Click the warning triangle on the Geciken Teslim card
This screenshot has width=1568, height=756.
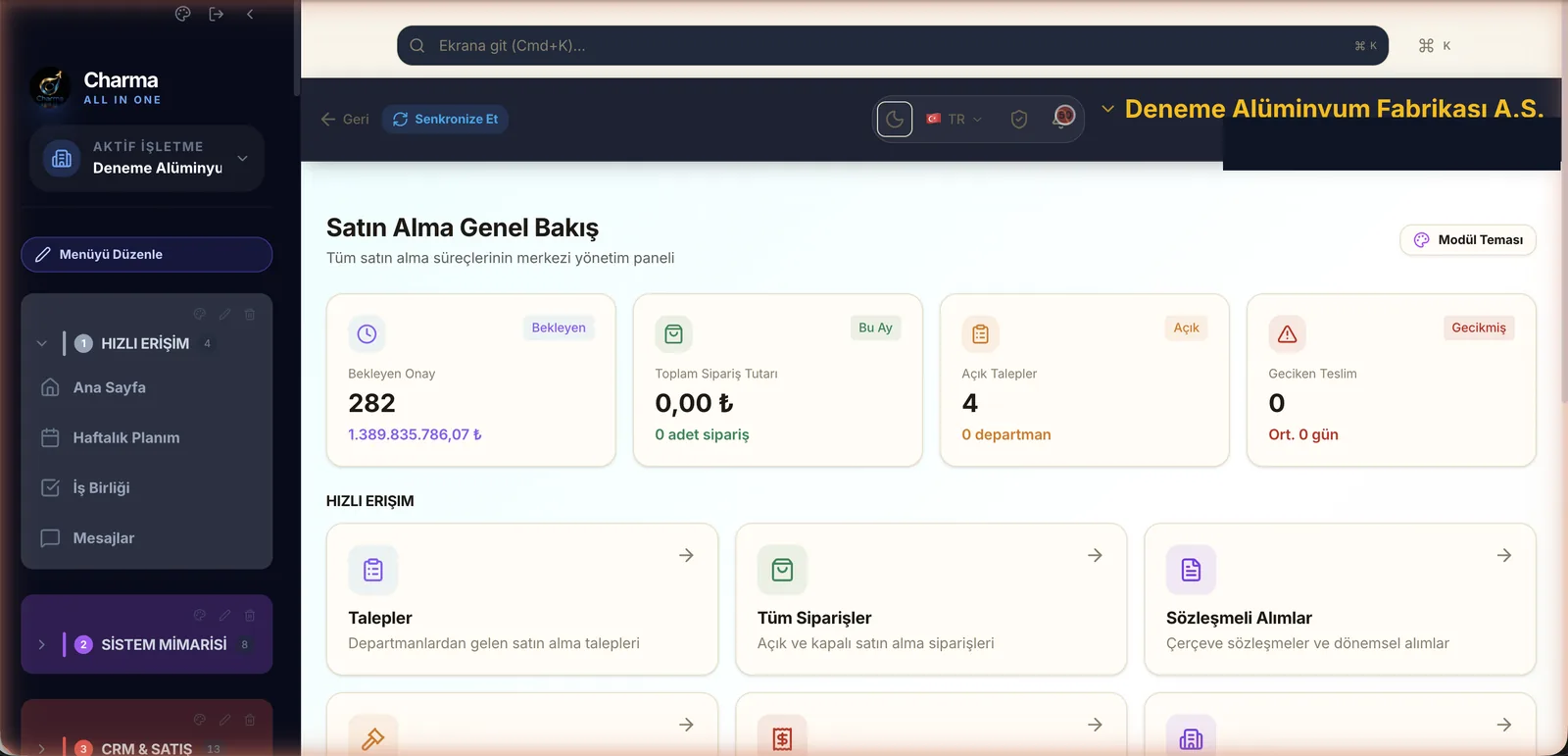1287,334
